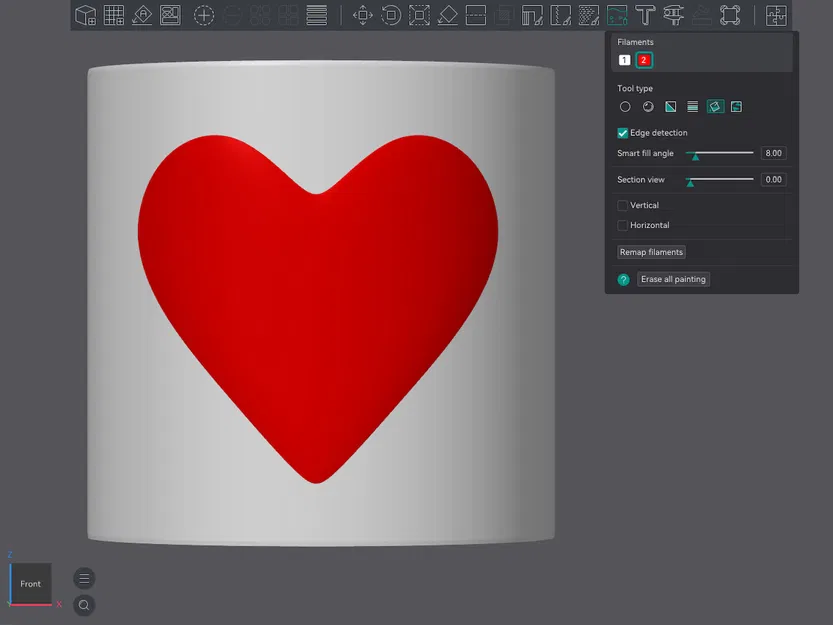833x625 pixels.
Task: Select the Move tool
Action: click(x=363, y=15)
